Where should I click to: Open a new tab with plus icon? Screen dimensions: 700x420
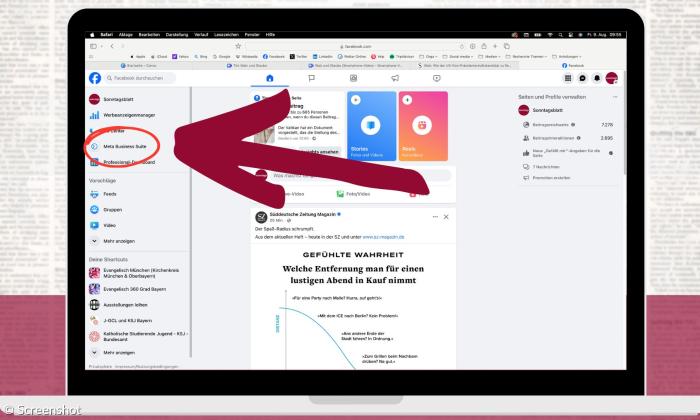(495, 46)
